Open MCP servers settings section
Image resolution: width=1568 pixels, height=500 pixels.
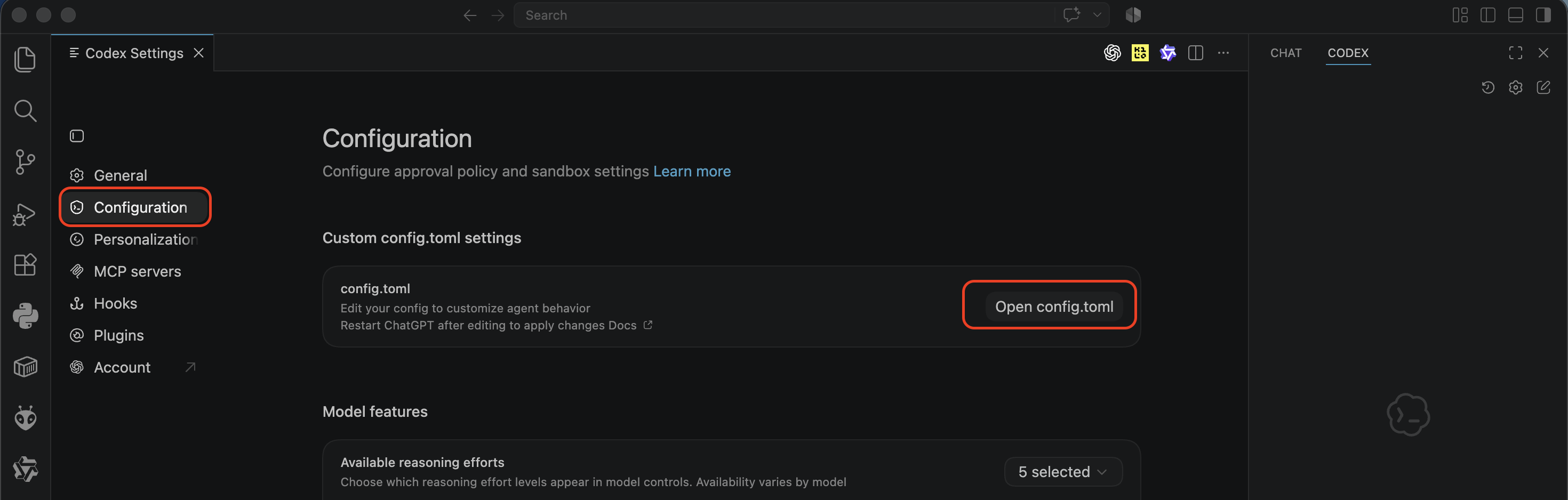tap(135, 271)
